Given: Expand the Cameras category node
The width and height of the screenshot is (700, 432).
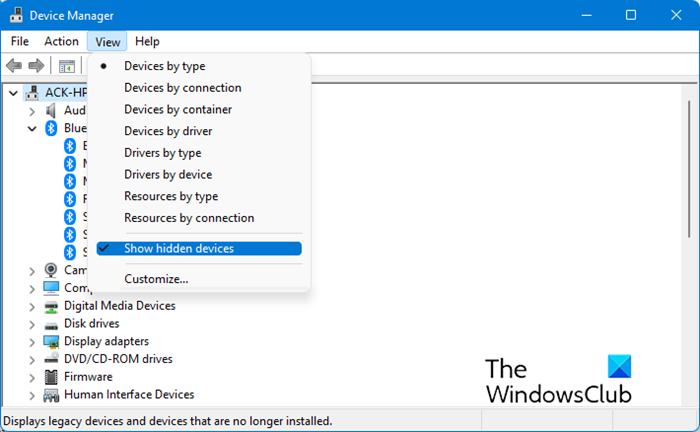Looking at the screenshot, I should (x=32, y=271).
